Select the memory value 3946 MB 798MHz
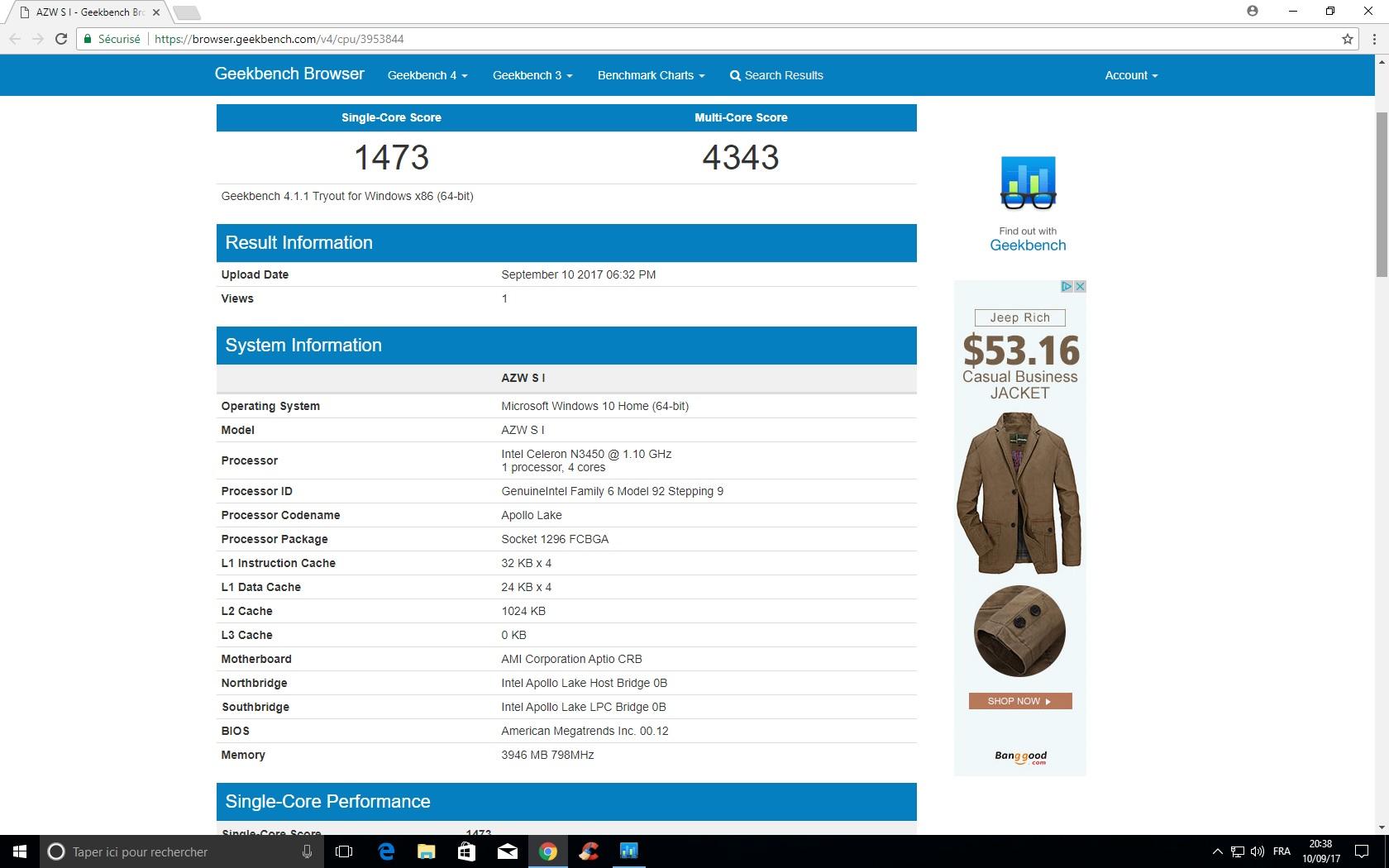Image resolution: width=1389 pixels, height=868 pixels. click(547, 755)
